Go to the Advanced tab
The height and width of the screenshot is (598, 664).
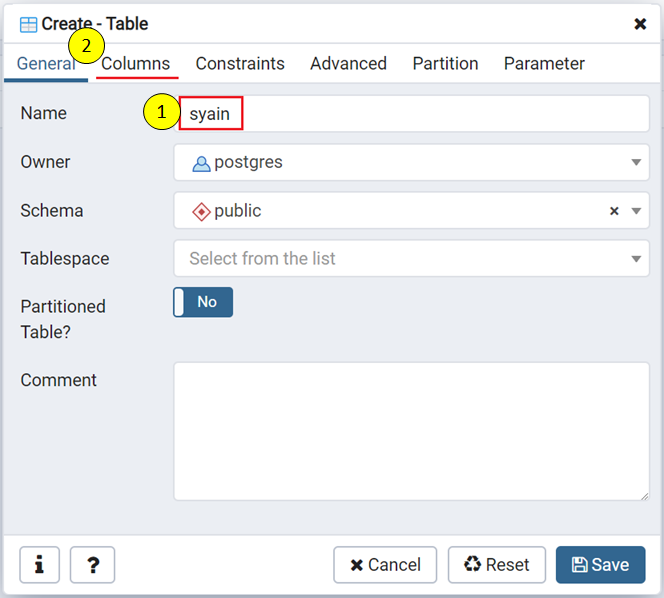pos(348,63)
